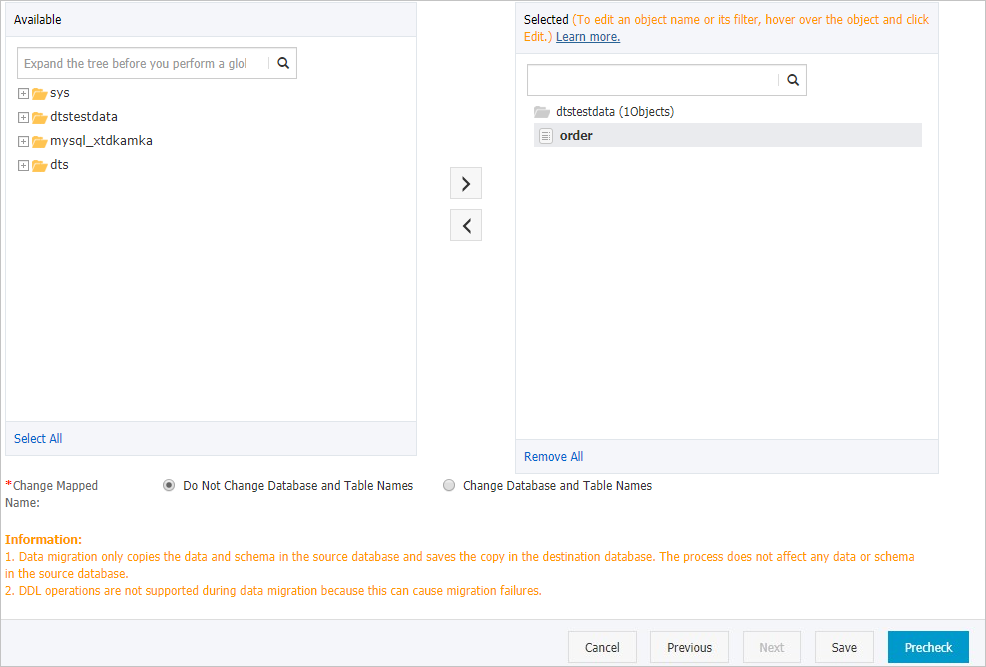The image size is (986, 667).
Task: Expand the dtstestdata database node
Action: [x=22, y=116]
